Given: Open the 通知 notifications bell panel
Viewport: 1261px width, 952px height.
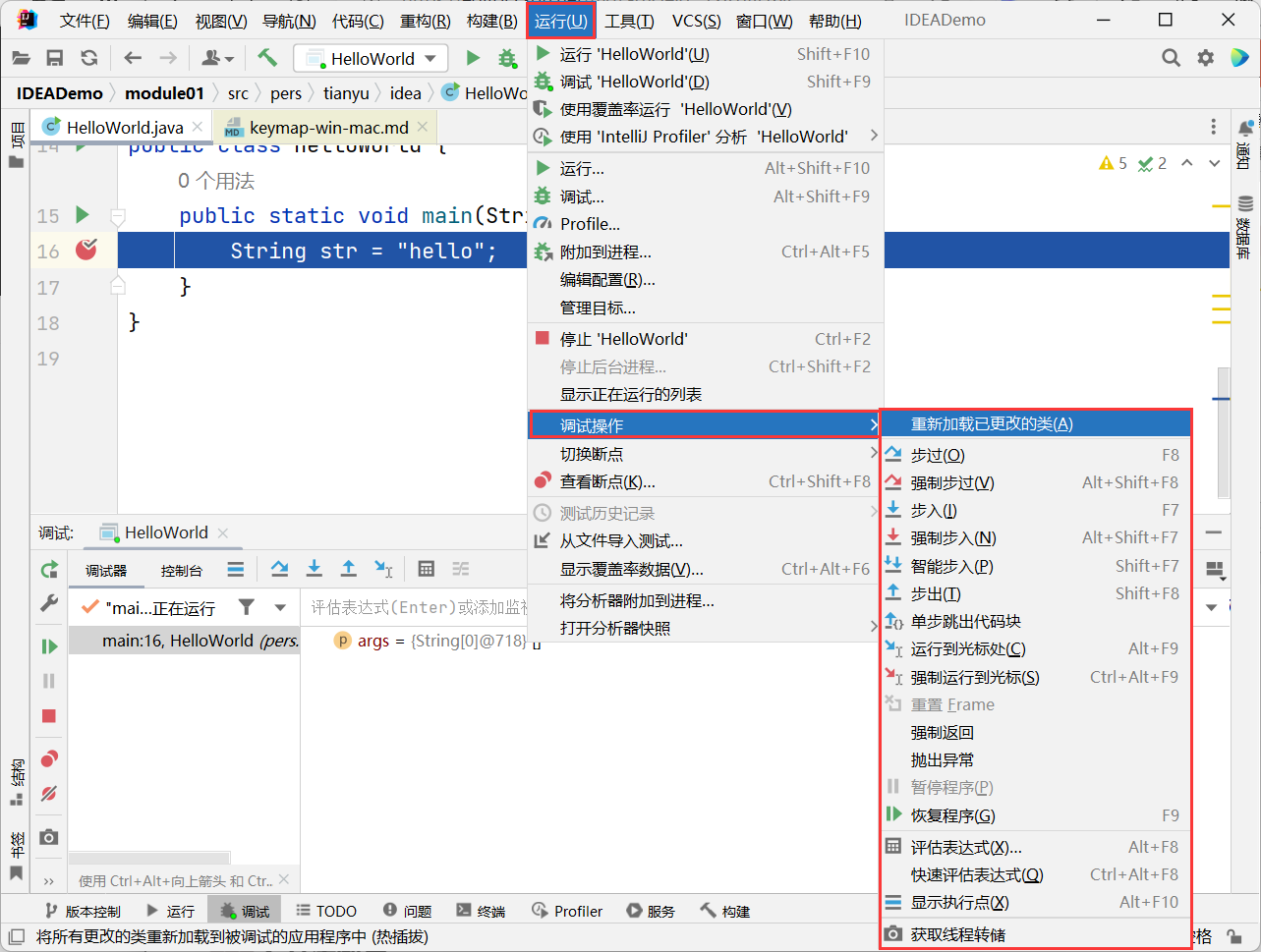Looking at the screenshot, I should coord(1244,143).
